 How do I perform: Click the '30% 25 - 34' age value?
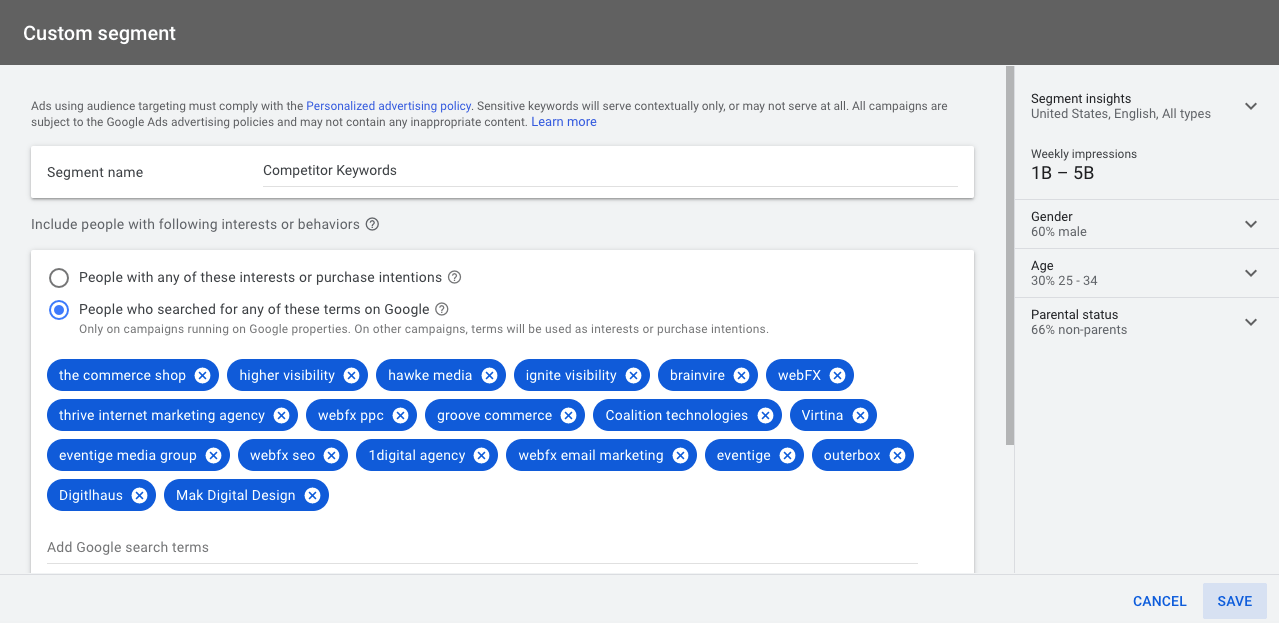1064,281
